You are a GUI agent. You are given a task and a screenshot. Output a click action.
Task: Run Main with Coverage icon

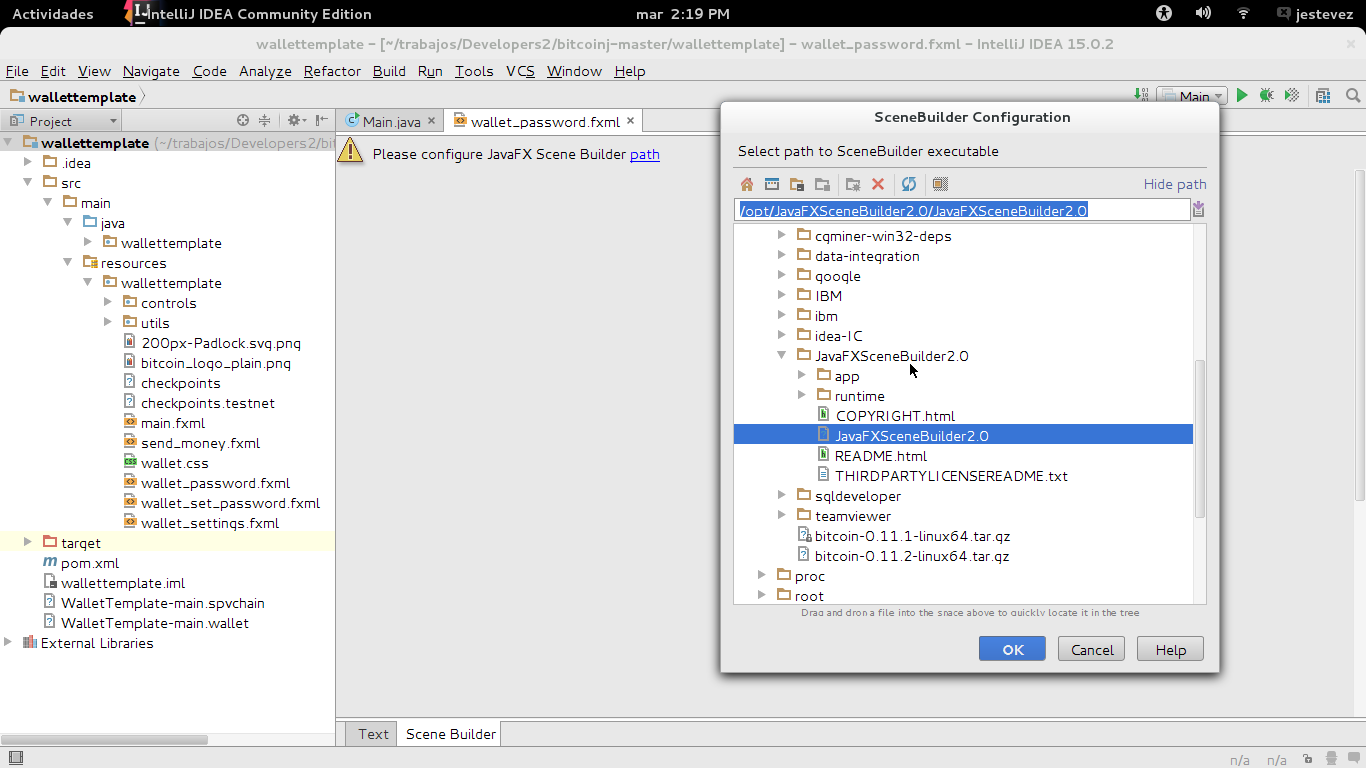tap(1292, 96)
